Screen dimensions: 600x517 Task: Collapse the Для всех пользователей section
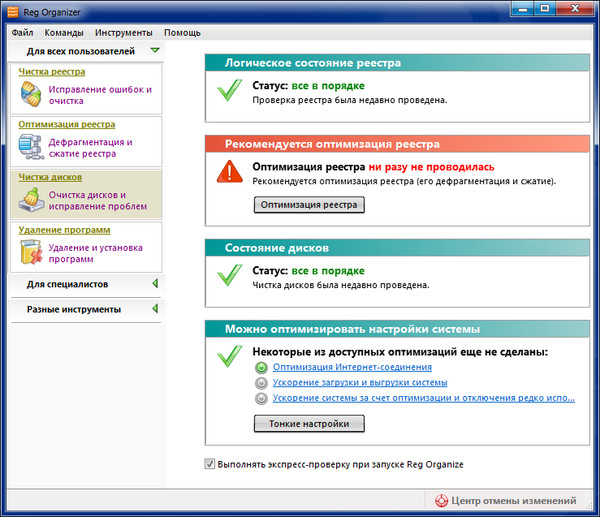[x=154, y=49]
